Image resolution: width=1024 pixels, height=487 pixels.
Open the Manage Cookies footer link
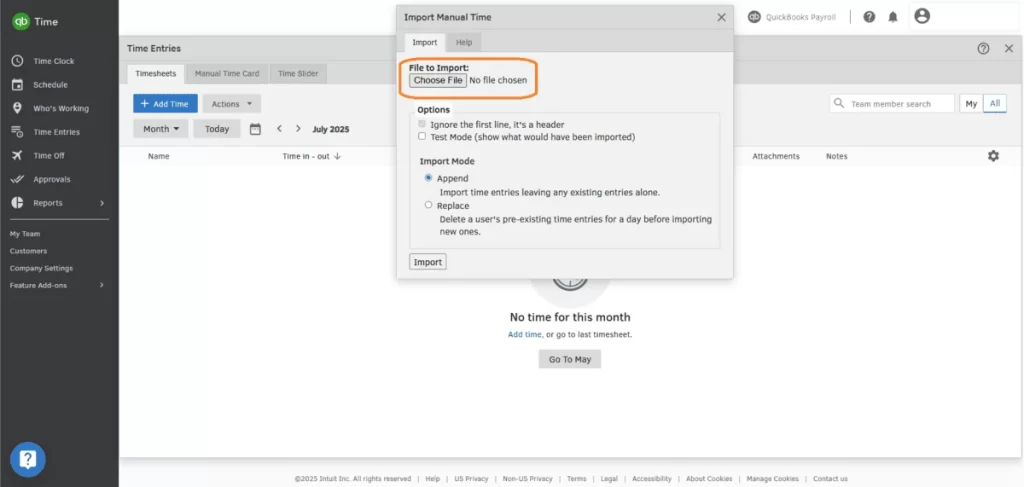pyautogui.click(x=773, y=479)
